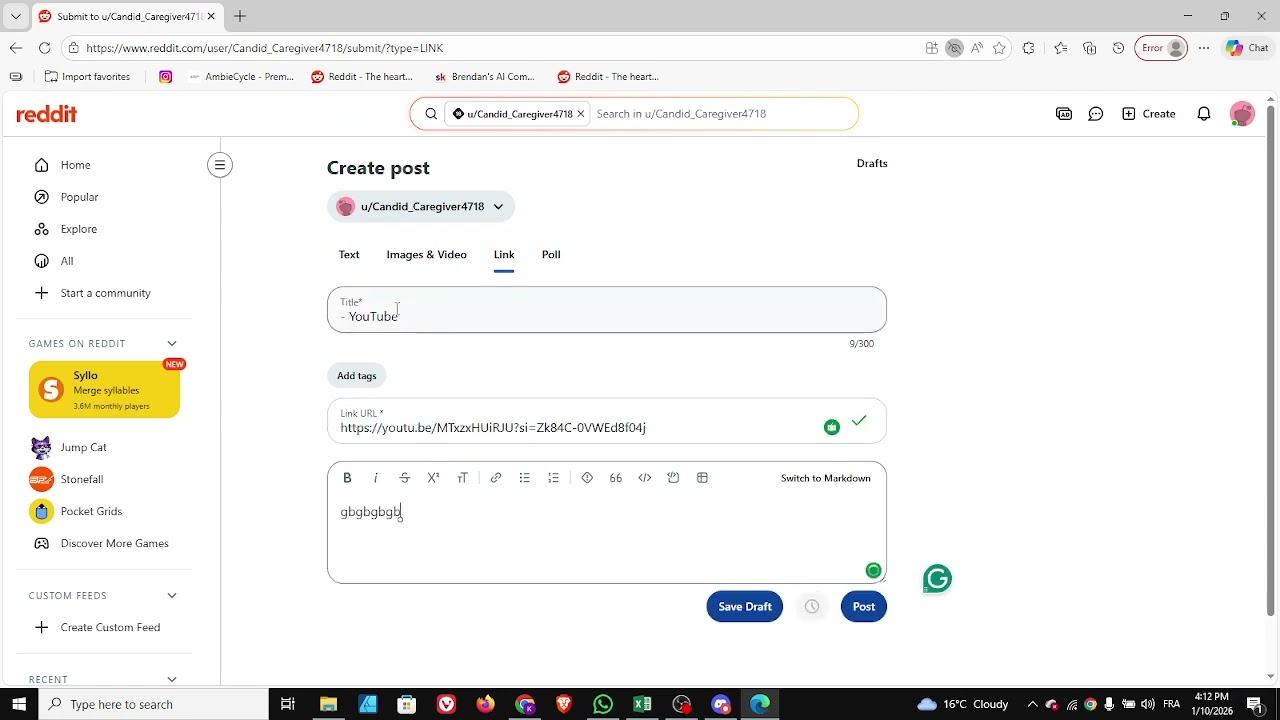The width and height of the screenshot is (1280, 720).
Task: Click the Post button
Action: (x=864, y=607)
